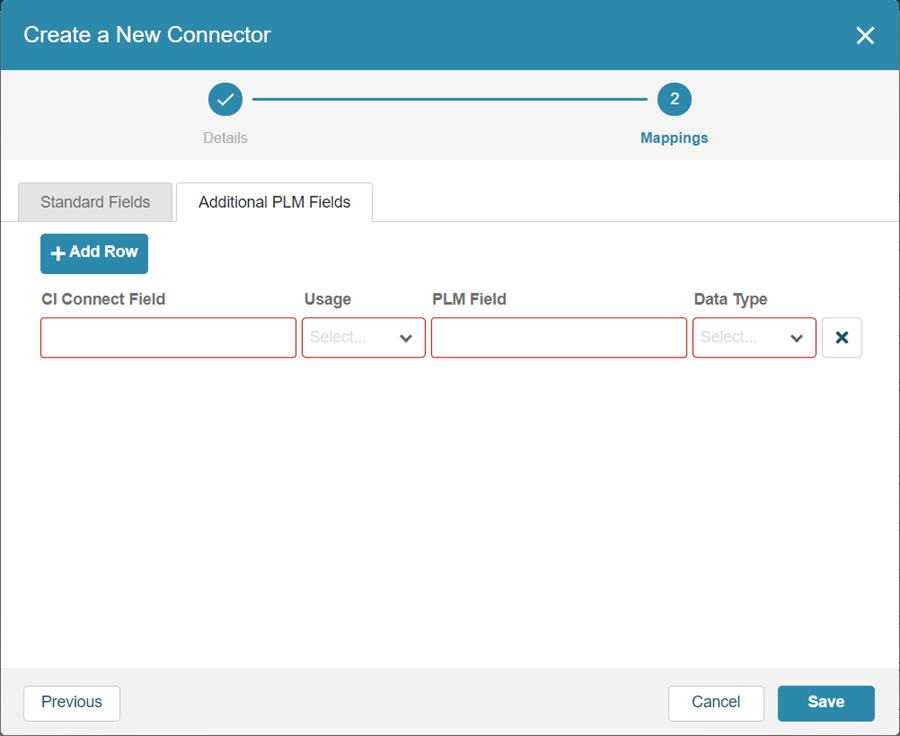The image size is (900, 736).
Task: Switch to the Standard Fields tab
Action: (95, 202)
